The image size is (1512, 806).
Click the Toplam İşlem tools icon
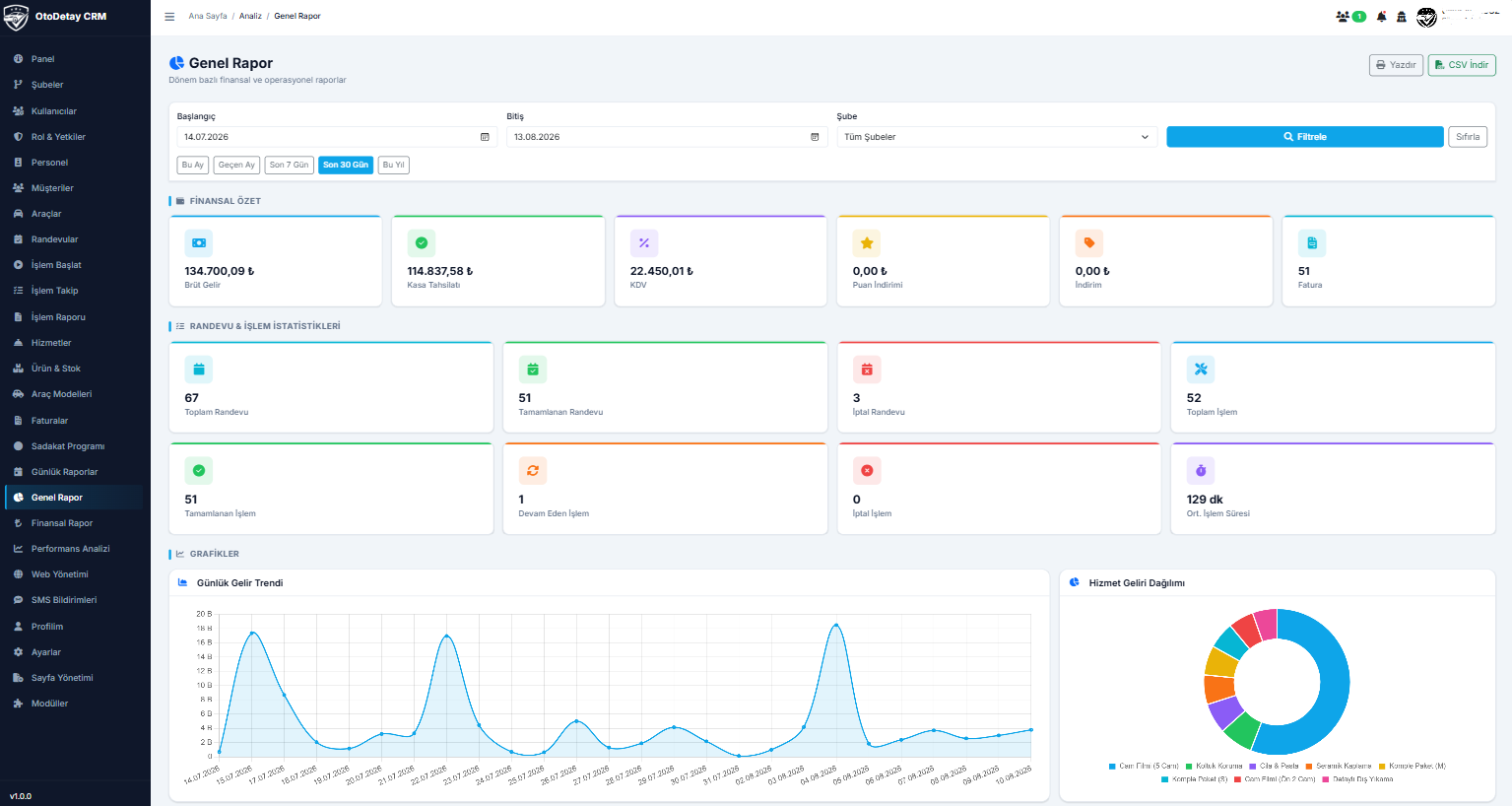tap(1201, 369)
